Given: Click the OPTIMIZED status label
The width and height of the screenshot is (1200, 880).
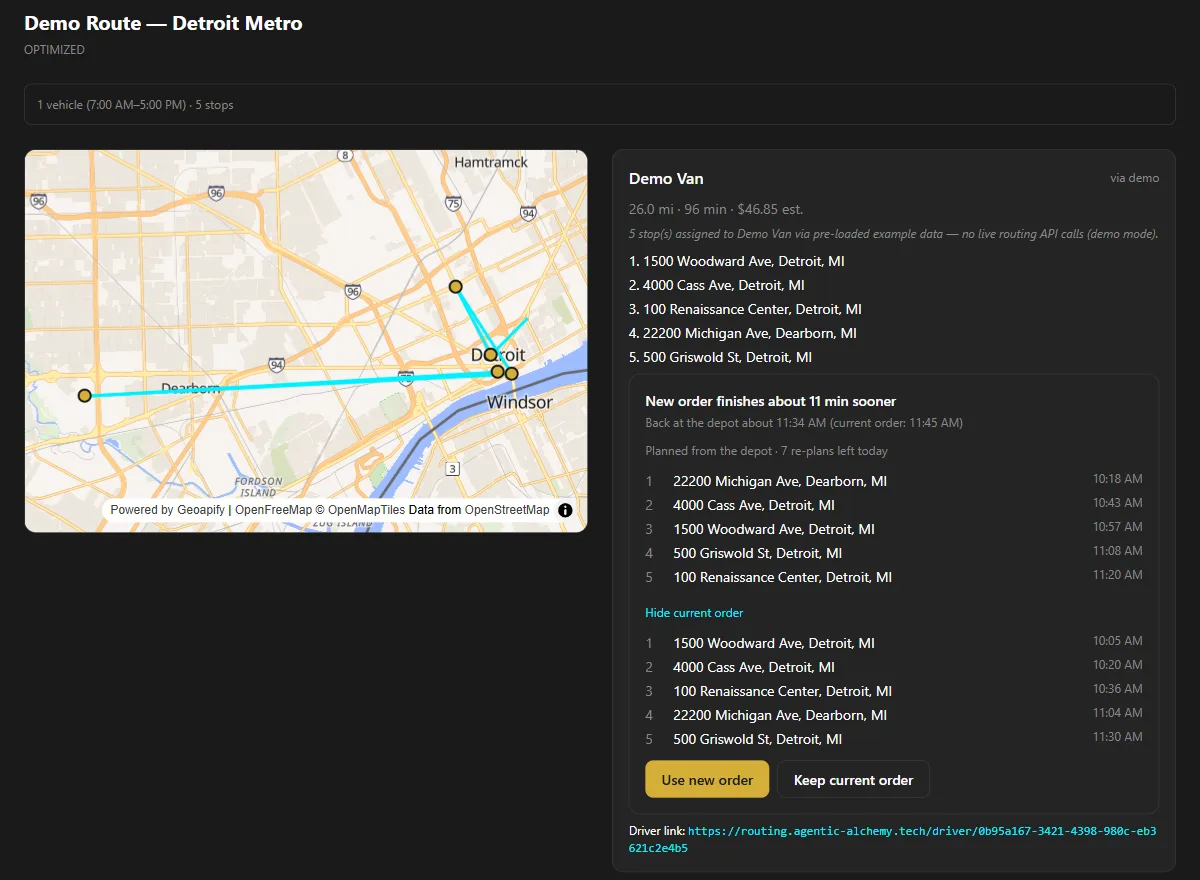Looking at the screenshot, I should (54, 50).
